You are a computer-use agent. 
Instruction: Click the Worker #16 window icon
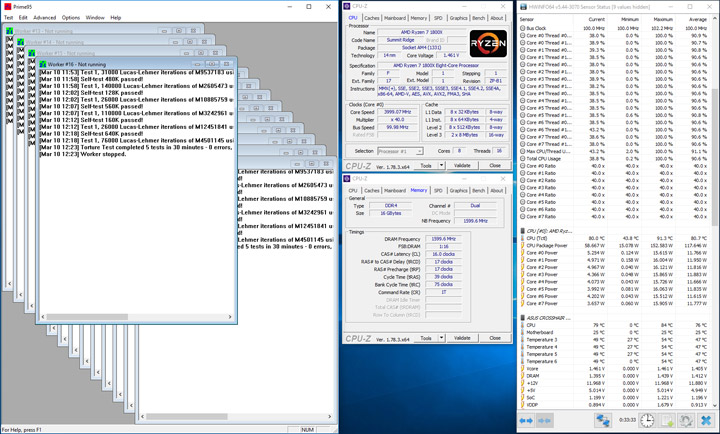[41, 65]
